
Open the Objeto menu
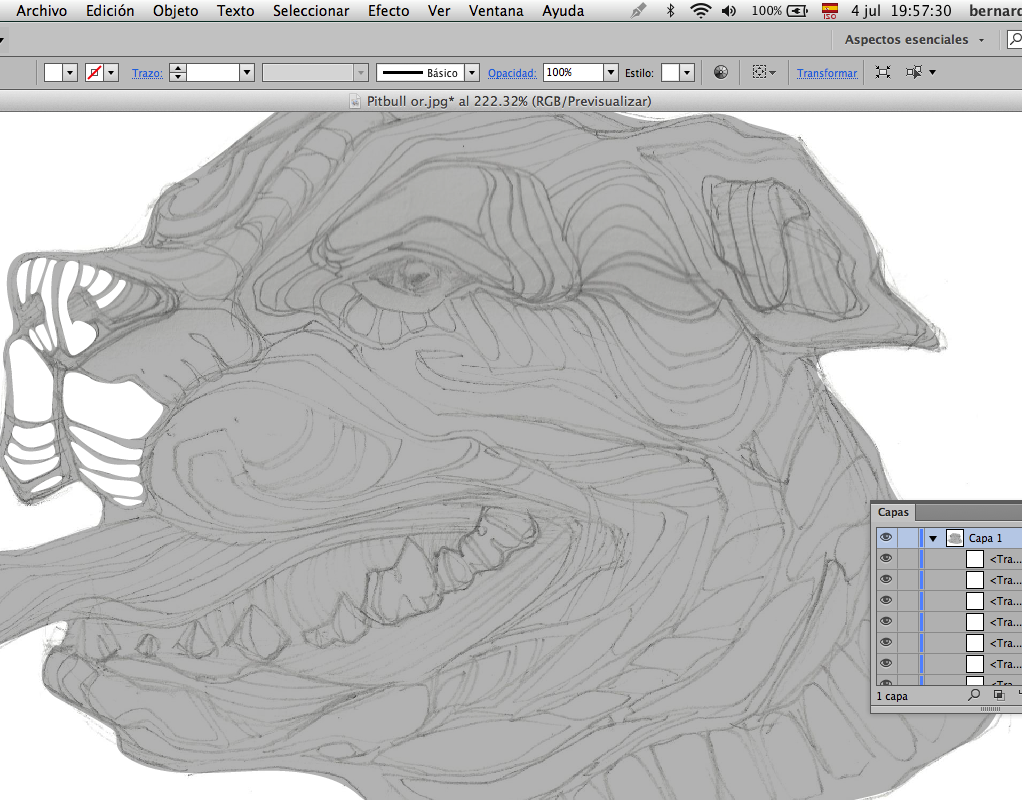point(175,11)
